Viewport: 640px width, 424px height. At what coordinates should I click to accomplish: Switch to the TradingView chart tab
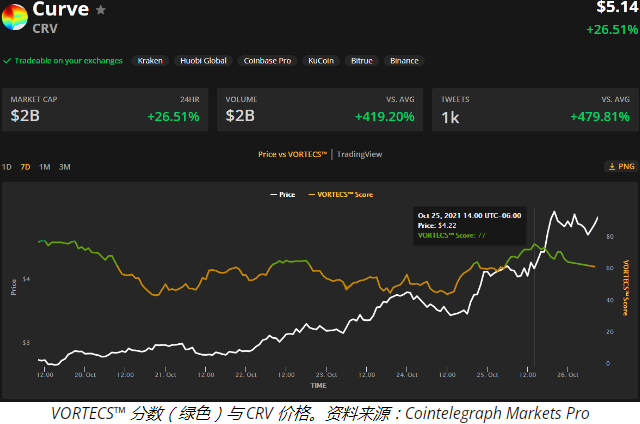tap(359, 154)
